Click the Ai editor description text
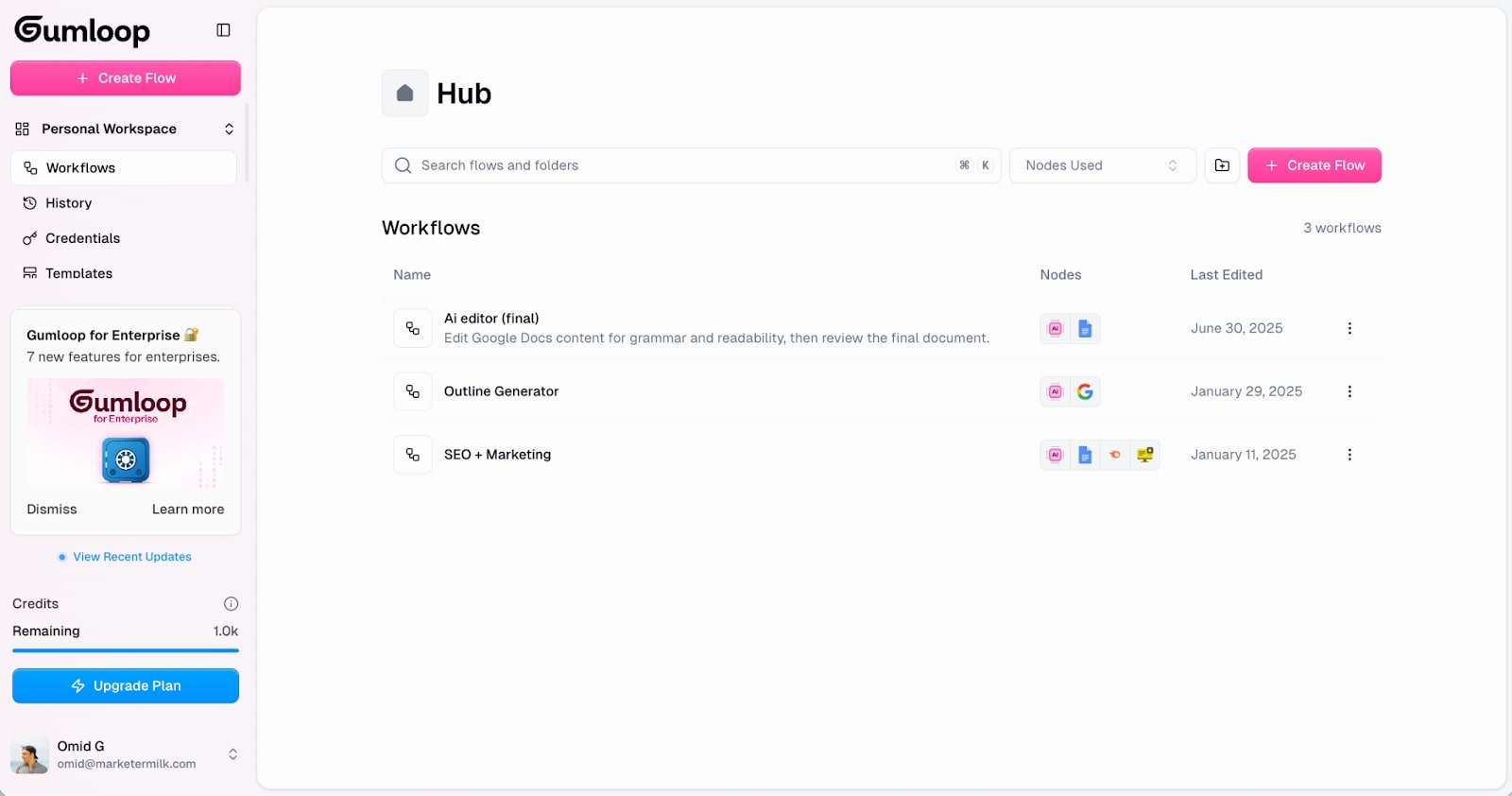 (716, 338)
